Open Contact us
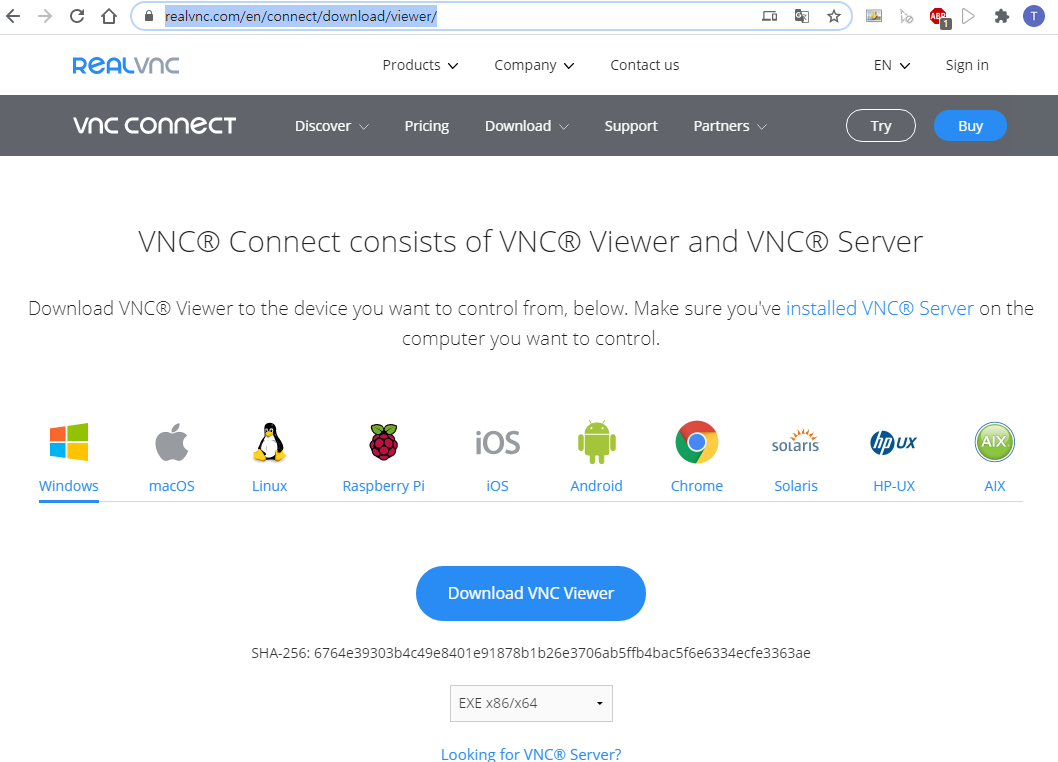This screenshot has width=1058, height=762. [x=644, y=65]
